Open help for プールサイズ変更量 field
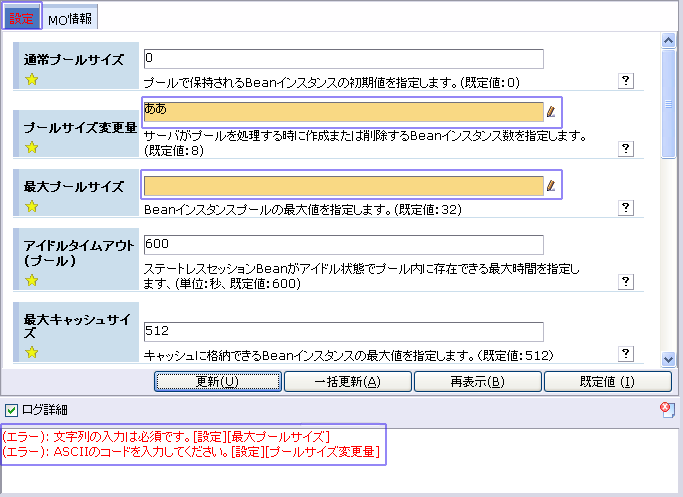The image size is (683, 497). point(626,149)
